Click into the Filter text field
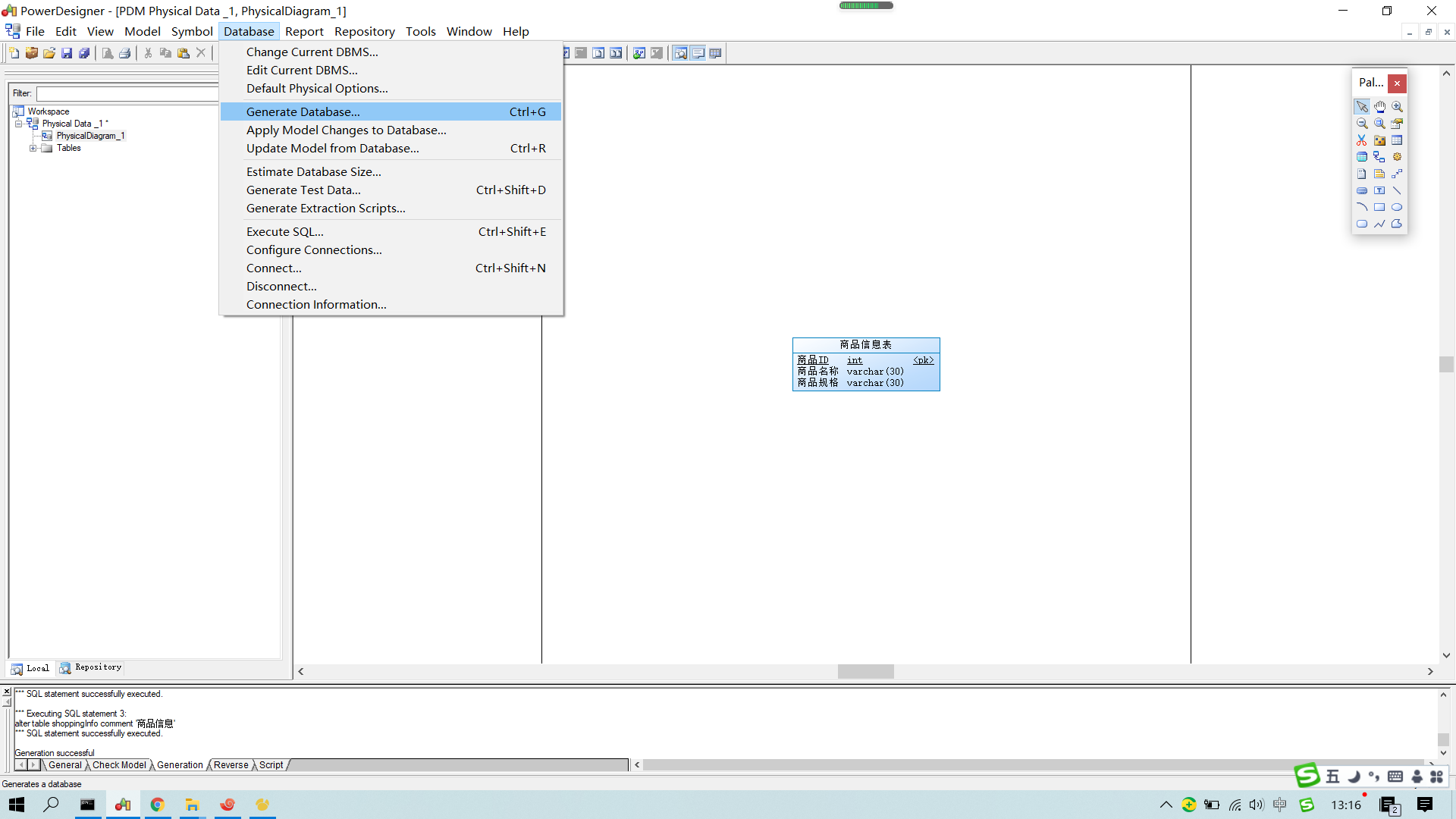This screenshot has height=819, width=1456. coord(127,93)
